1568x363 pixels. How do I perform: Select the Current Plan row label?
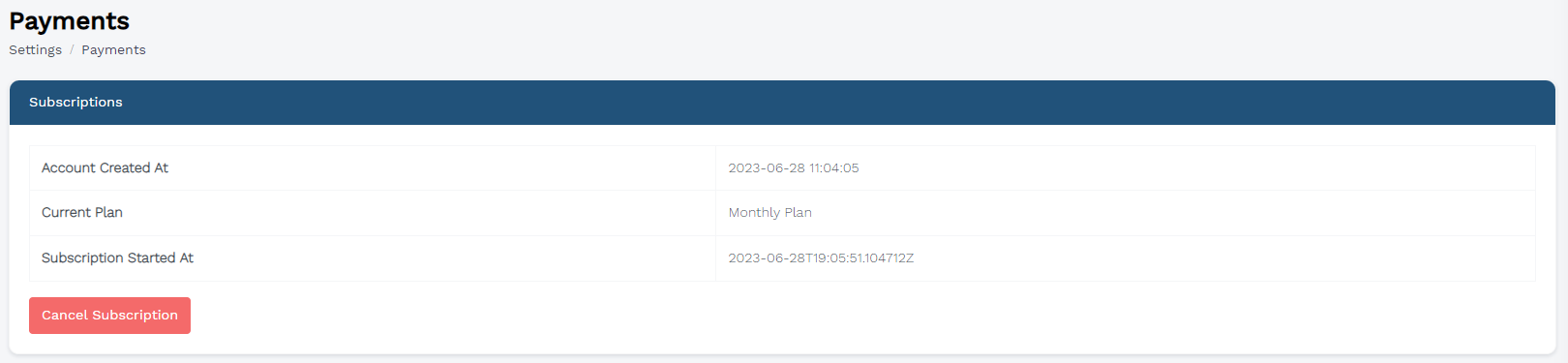point(82,213)
